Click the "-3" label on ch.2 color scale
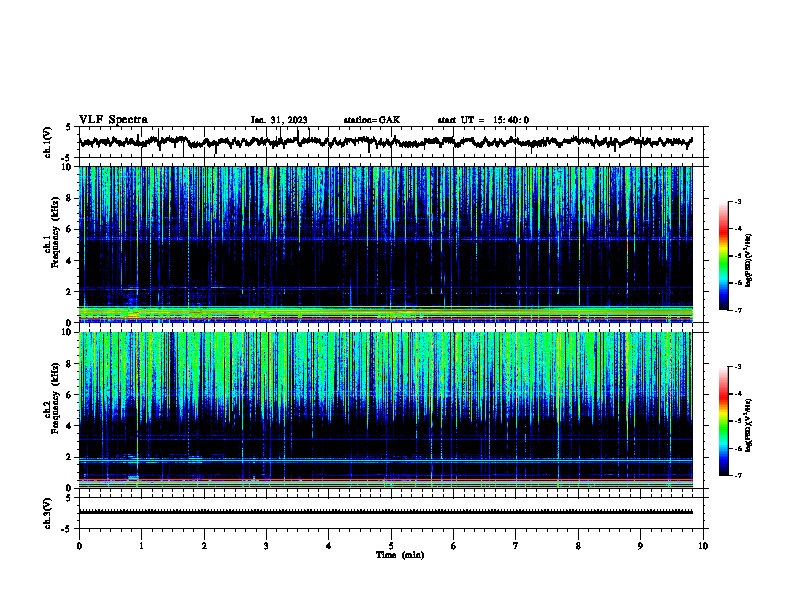This screenshot has width=792, height=612. [x=738, y=367]
